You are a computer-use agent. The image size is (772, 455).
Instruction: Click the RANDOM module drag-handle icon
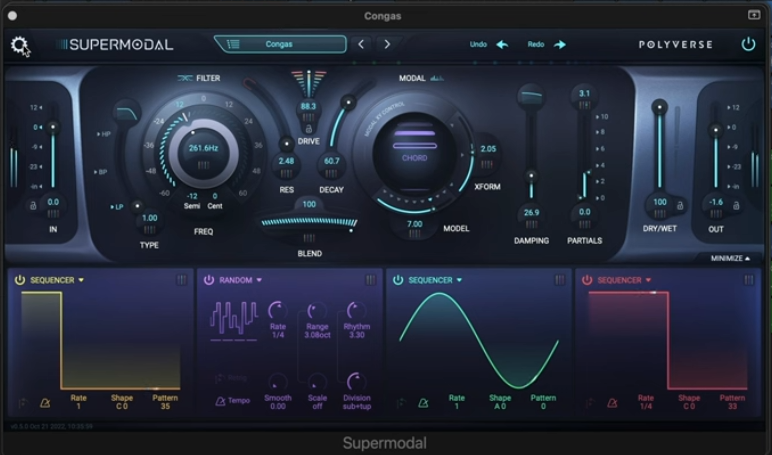(x=371, y=280)
